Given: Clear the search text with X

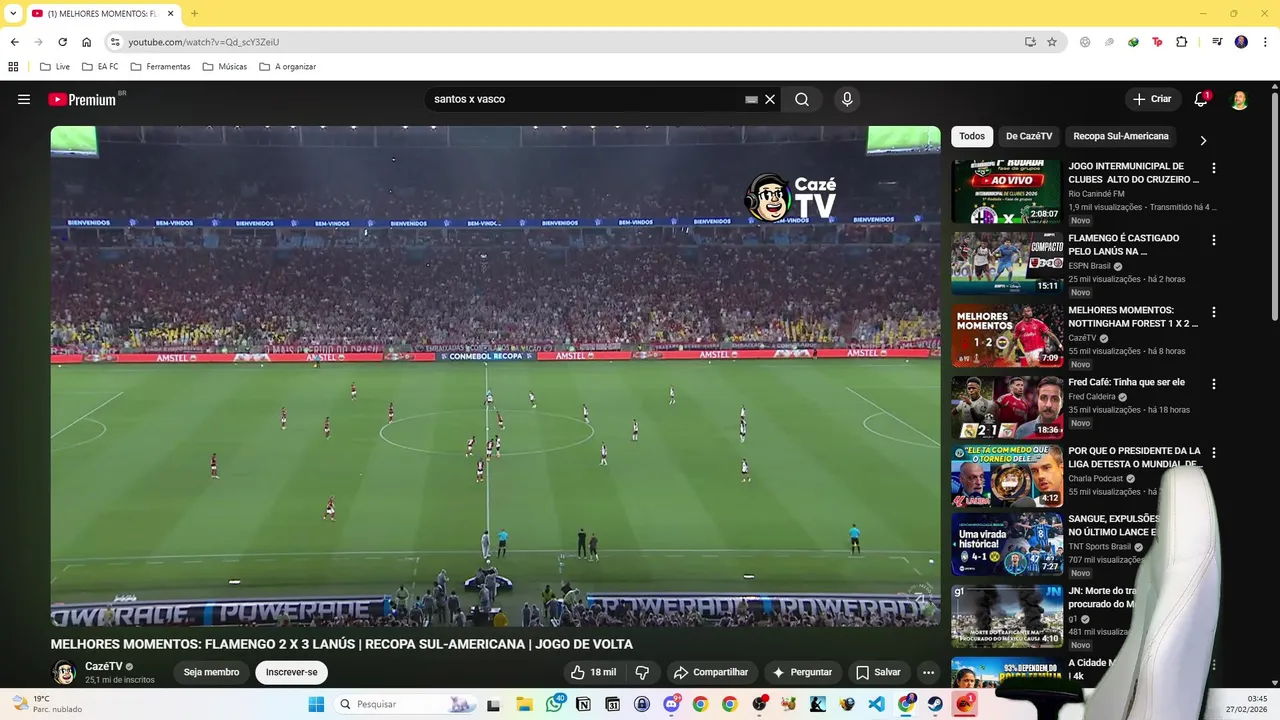Looking at the screenshot, I should point(770,99).
